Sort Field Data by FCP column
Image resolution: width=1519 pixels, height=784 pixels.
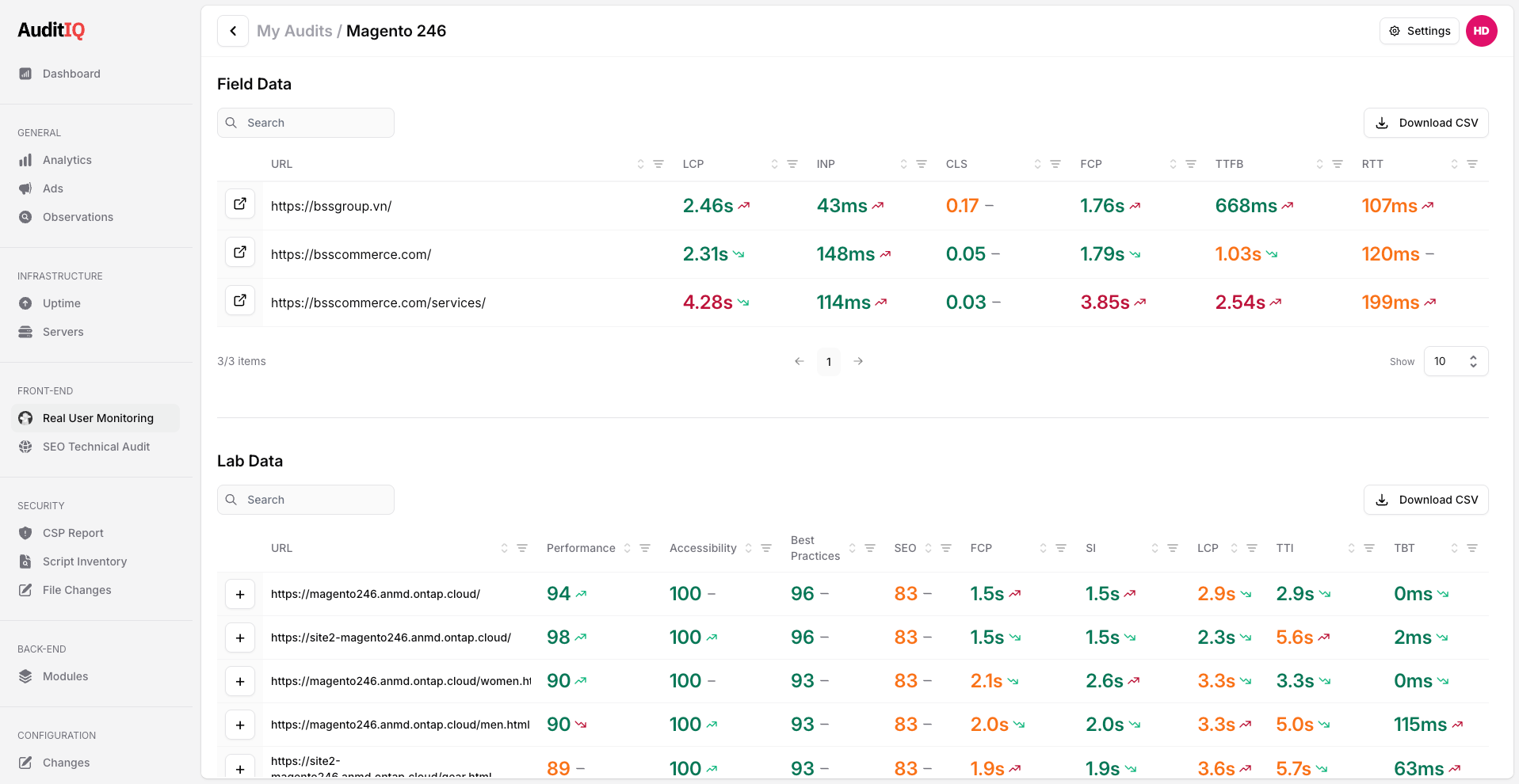pos(1173,164)
